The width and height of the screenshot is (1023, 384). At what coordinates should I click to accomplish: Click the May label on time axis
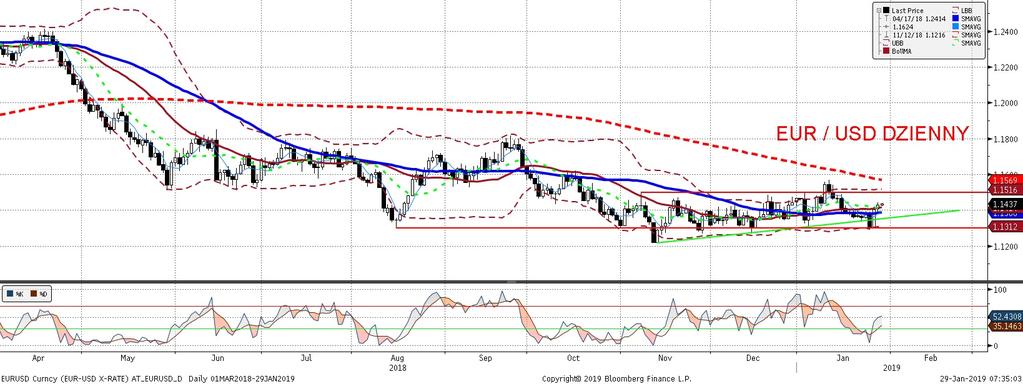[x=128, y=358]
